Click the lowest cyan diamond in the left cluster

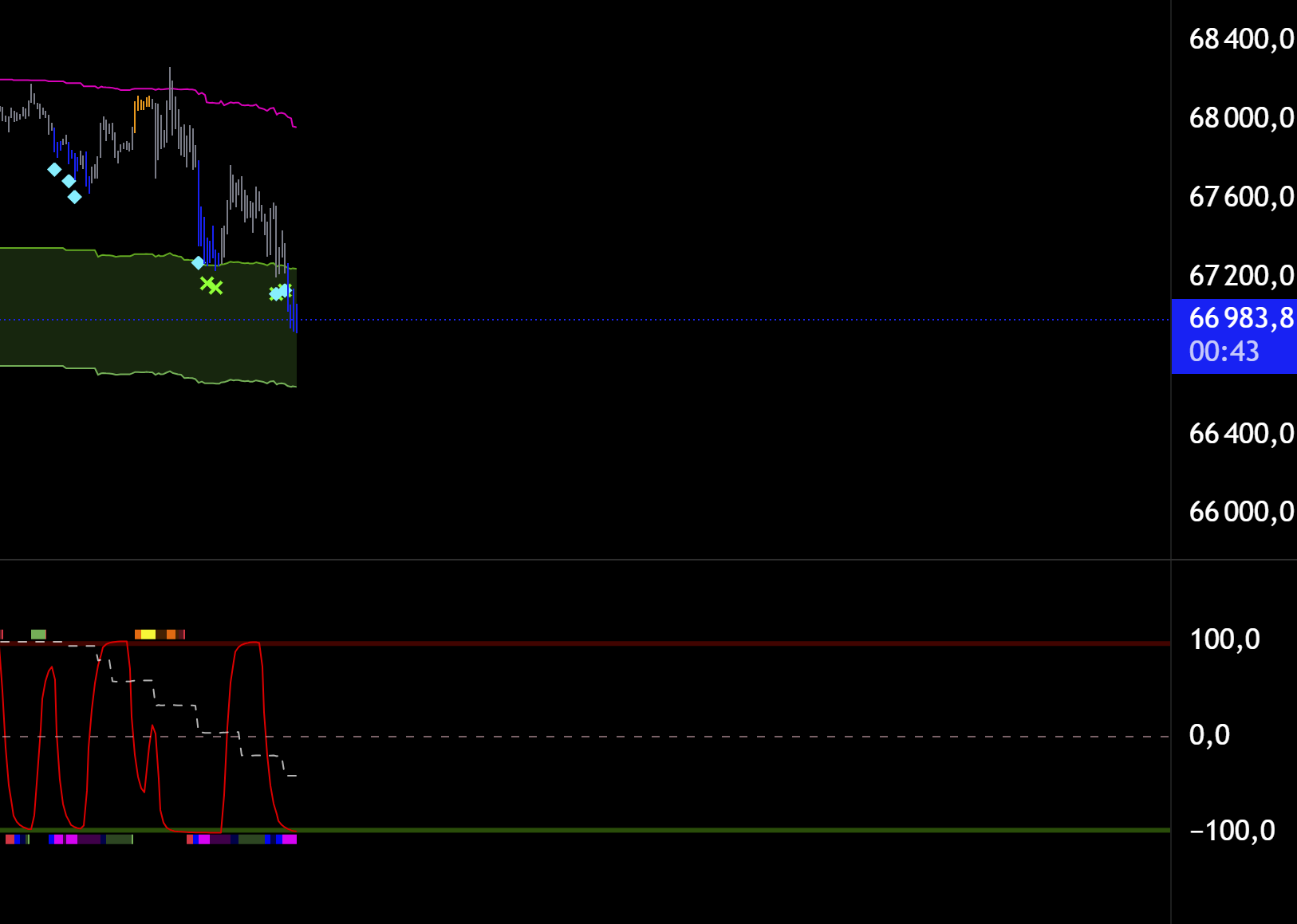74,196
